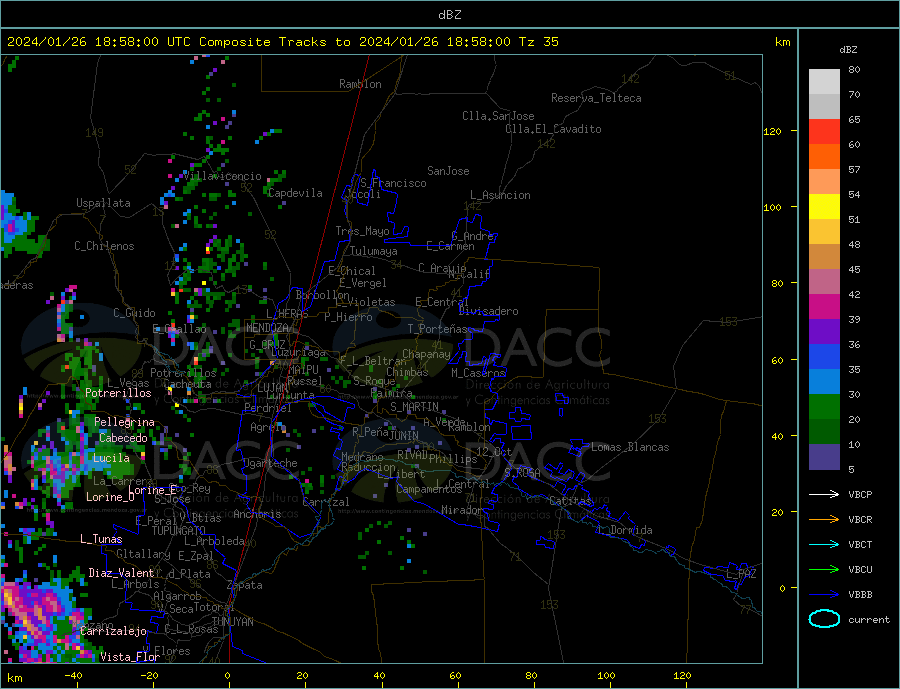Click the 'SanJose' label on map
This screenshot has height=689, width=900.
[x=448, y=171]
